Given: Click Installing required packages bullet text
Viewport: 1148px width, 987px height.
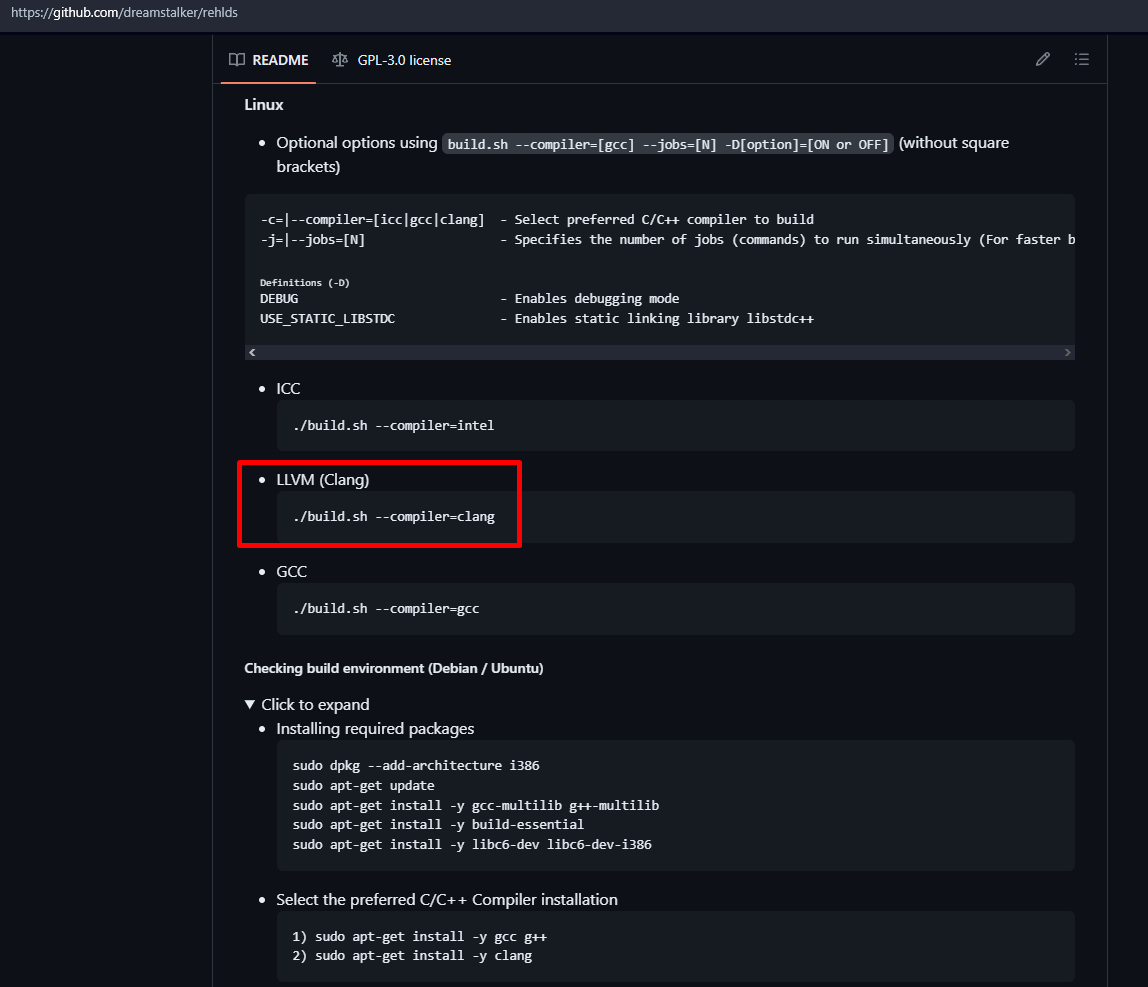Looking at the screenshot, I should pos(375,729).
